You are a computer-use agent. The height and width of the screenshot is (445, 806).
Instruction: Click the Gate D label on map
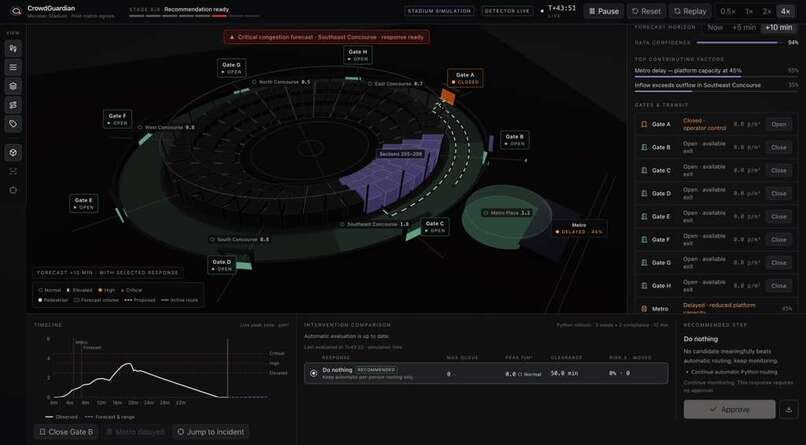click(222, 265)
